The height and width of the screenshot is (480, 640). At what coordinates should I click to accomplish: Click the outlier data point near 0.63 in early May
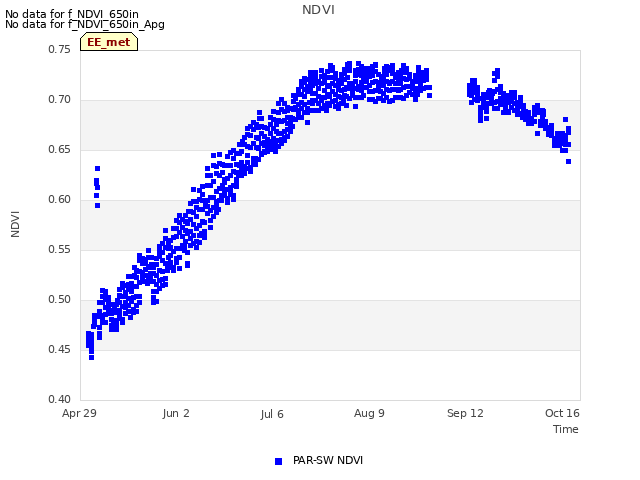coord(98,169)
